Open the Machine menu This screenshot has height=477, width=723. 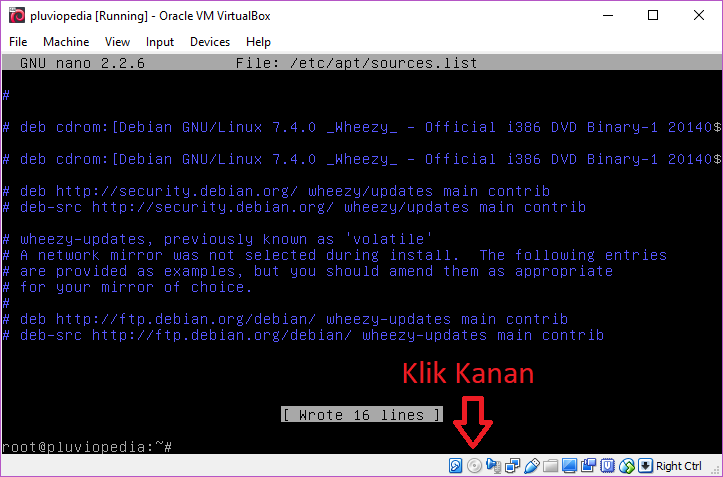click(x=66, y=42)
